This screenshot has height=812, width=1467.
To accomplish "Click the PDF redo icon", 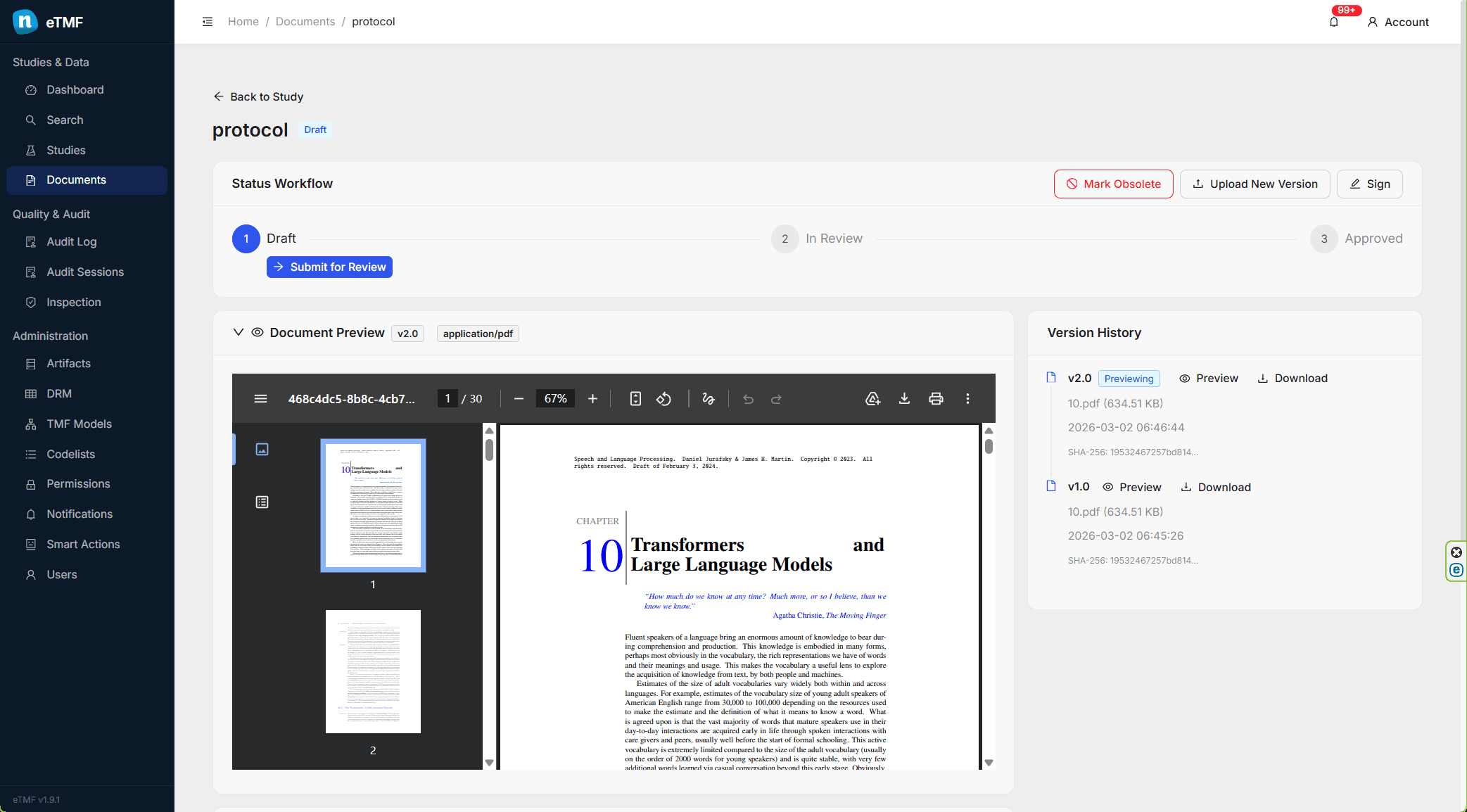I will [776, 399].
